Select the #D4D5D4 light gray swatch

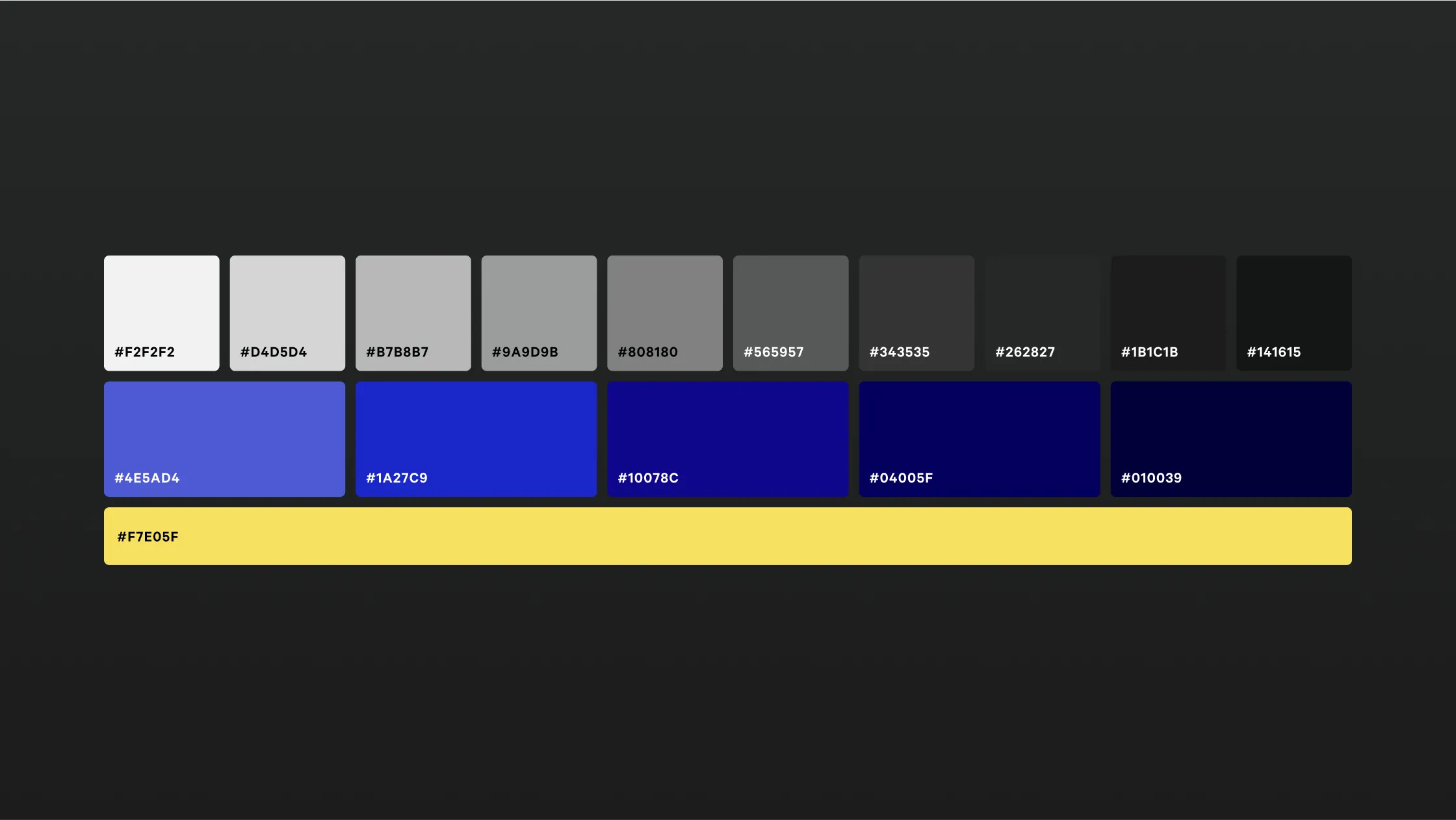pos(287,306)
